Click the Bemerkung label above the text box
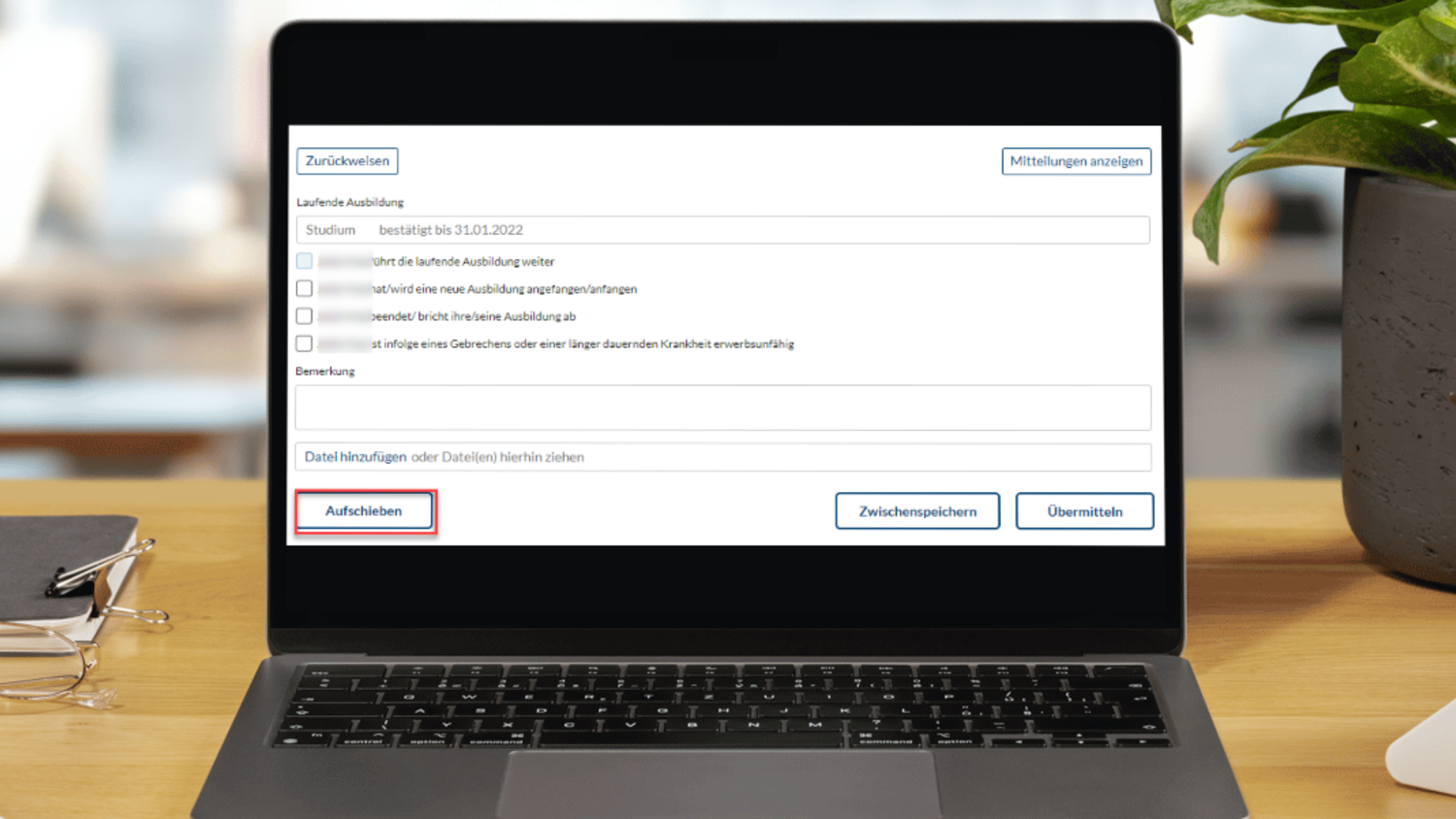Viewport: 1456px width, 819px height. click(325, 371)
